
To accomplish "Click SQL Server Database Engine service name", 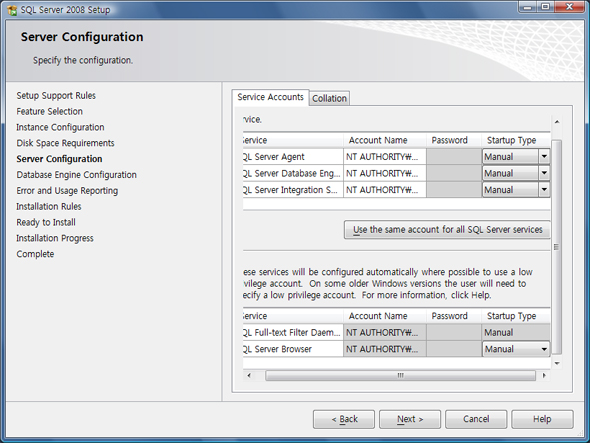I will [x=292, y=174].
